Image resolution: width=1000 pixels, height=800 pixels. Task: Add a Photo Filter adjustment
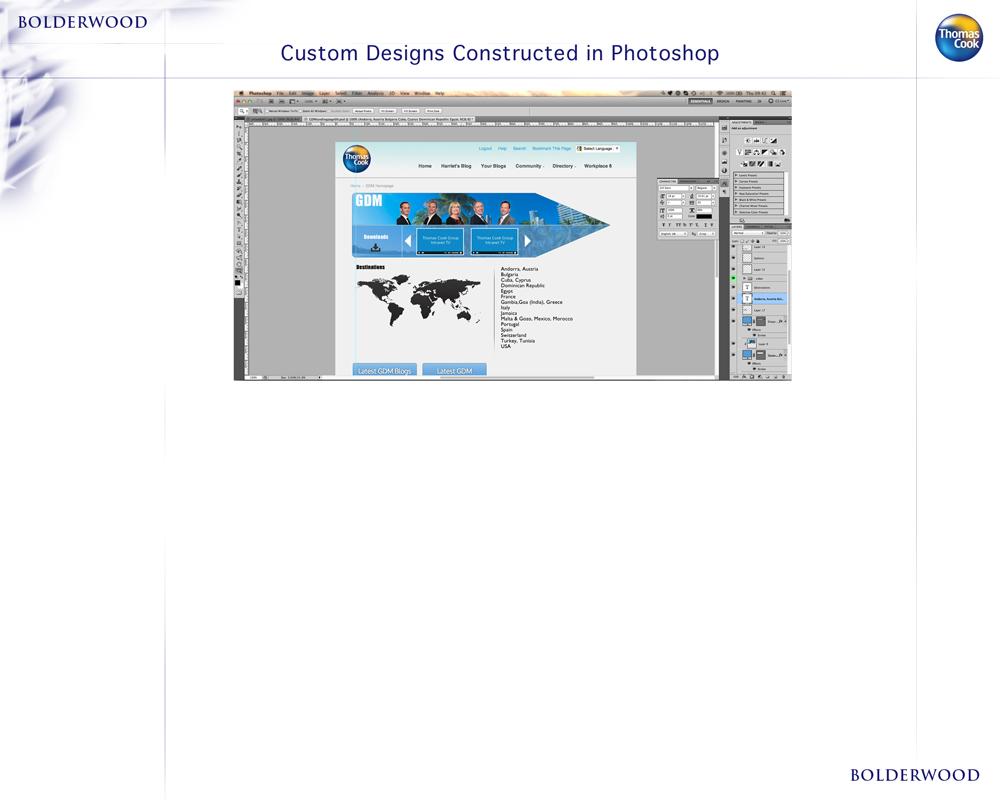click(x=774, y=152)
